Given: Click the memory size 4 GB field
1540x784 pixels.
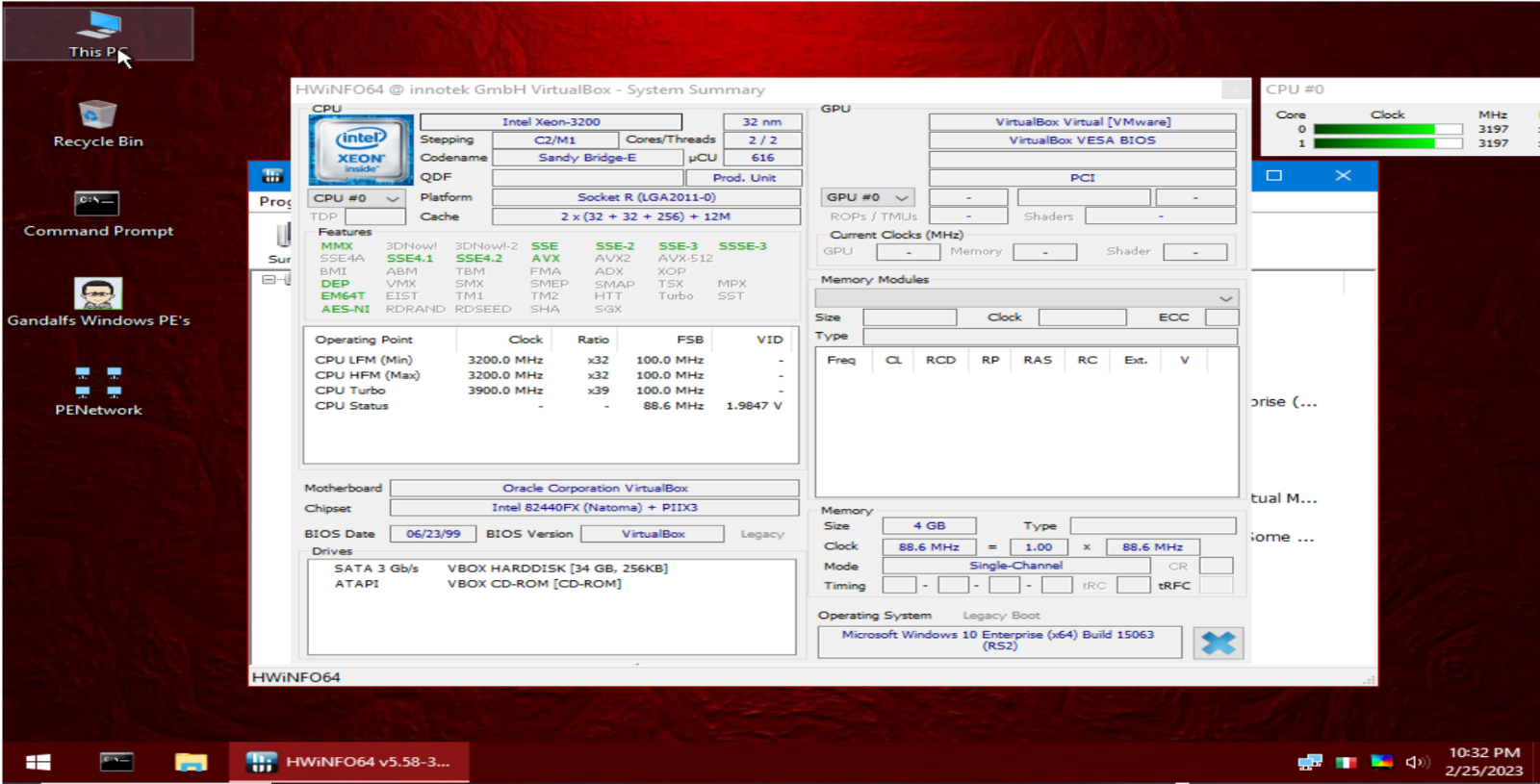Looking at the screenshot, I should pyautogui.click(x=929, y=526).
